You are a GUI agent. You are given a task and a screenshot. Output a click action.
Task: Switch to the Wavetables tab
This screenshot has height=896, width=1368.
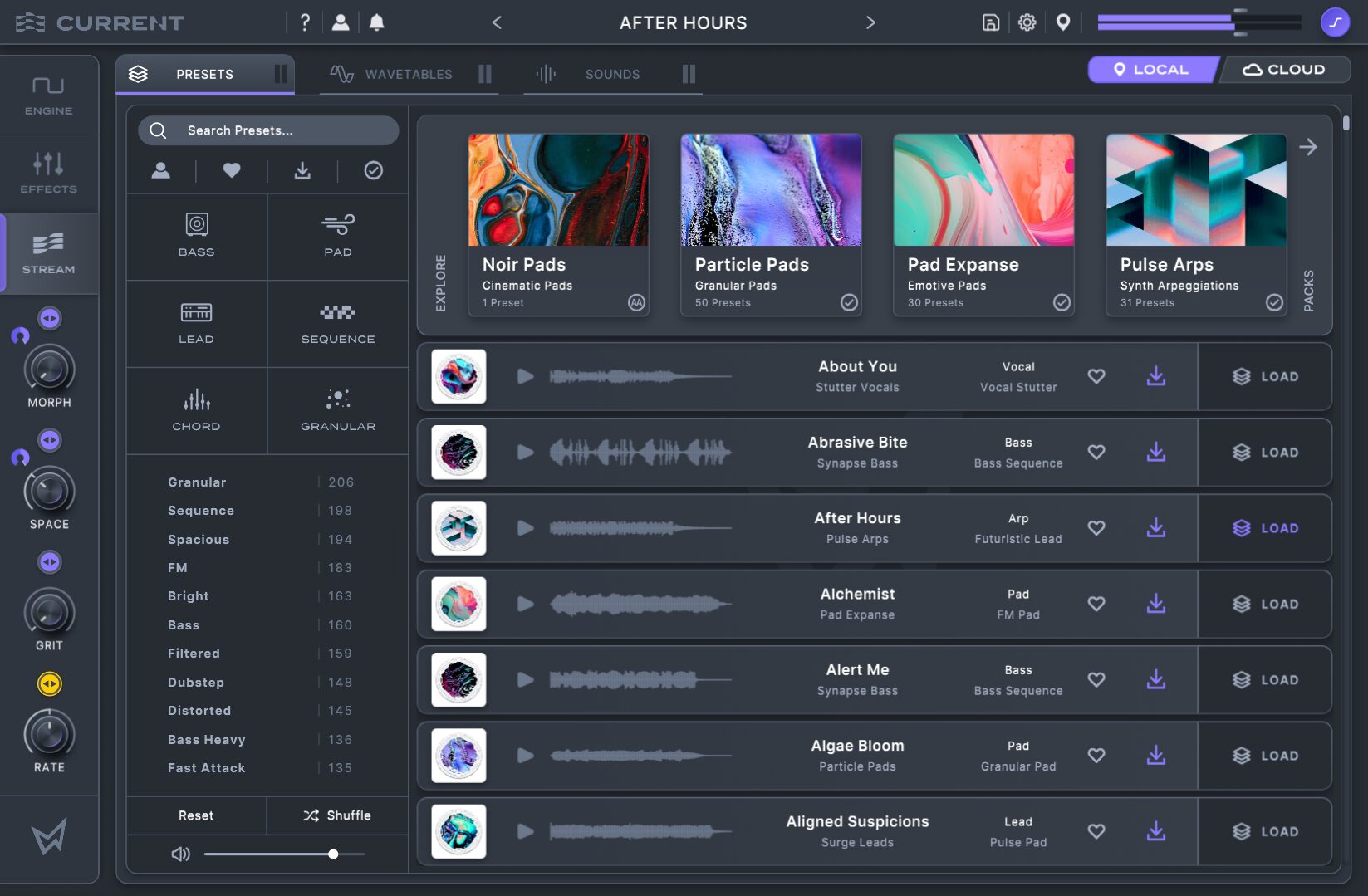[x=409, y=74]
